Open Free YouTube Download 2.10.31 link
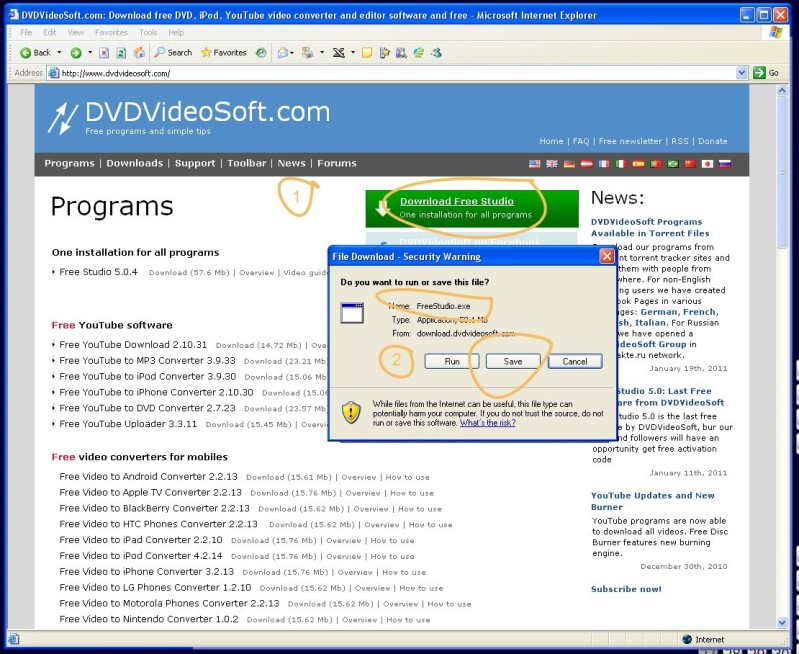Image resolution: width=799 pixels, height=654 pixels. (133, 345)
